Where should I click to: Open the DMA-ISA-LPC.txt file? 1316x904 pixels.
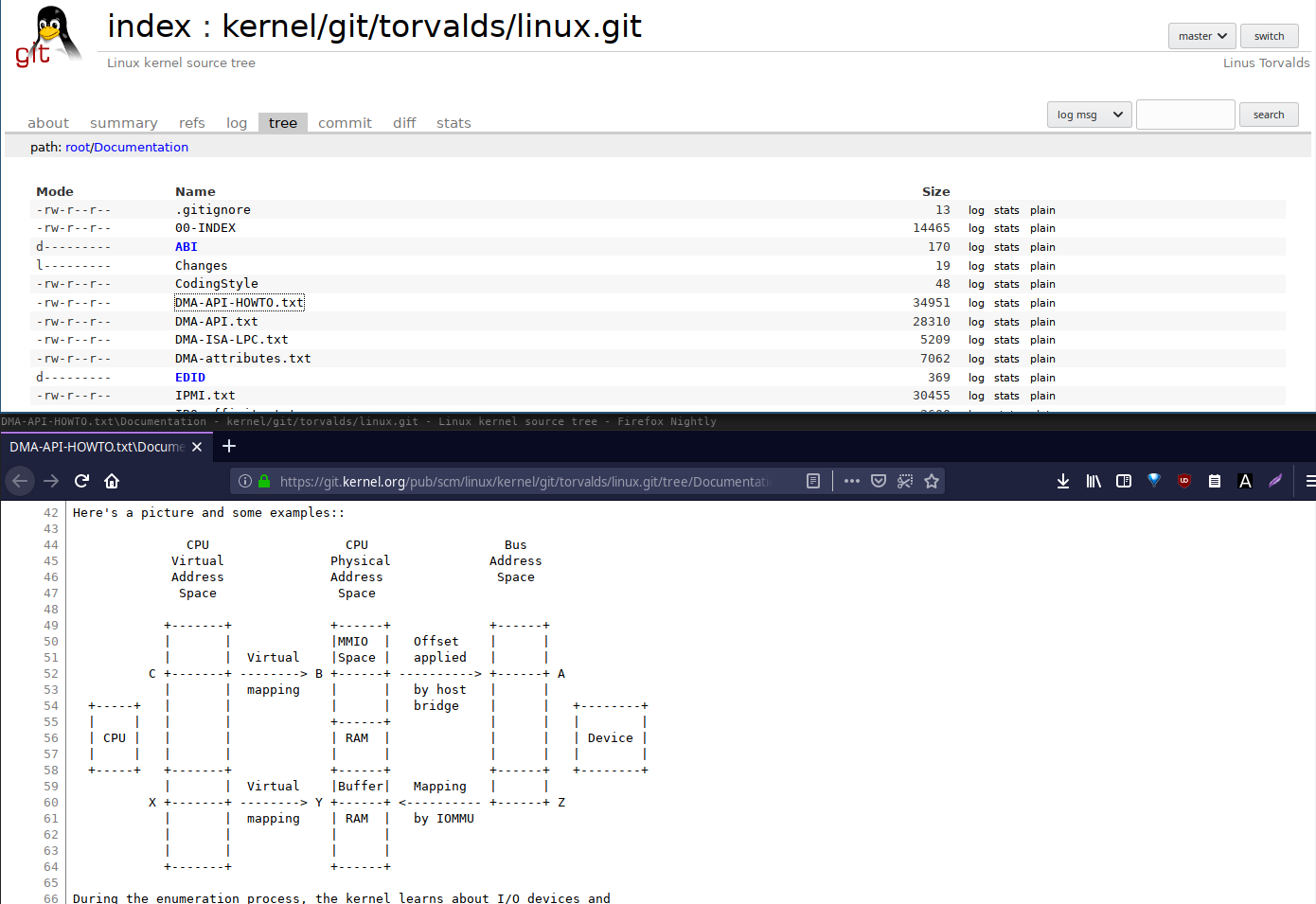232,340
